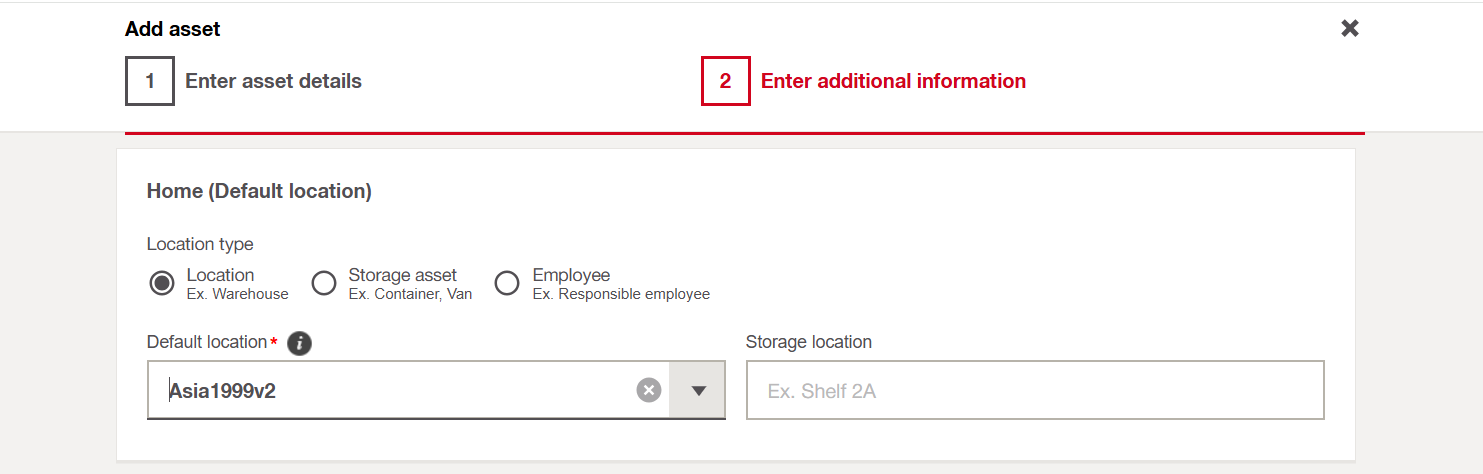
Task: Click the Add asset title text
Action: 173,29
